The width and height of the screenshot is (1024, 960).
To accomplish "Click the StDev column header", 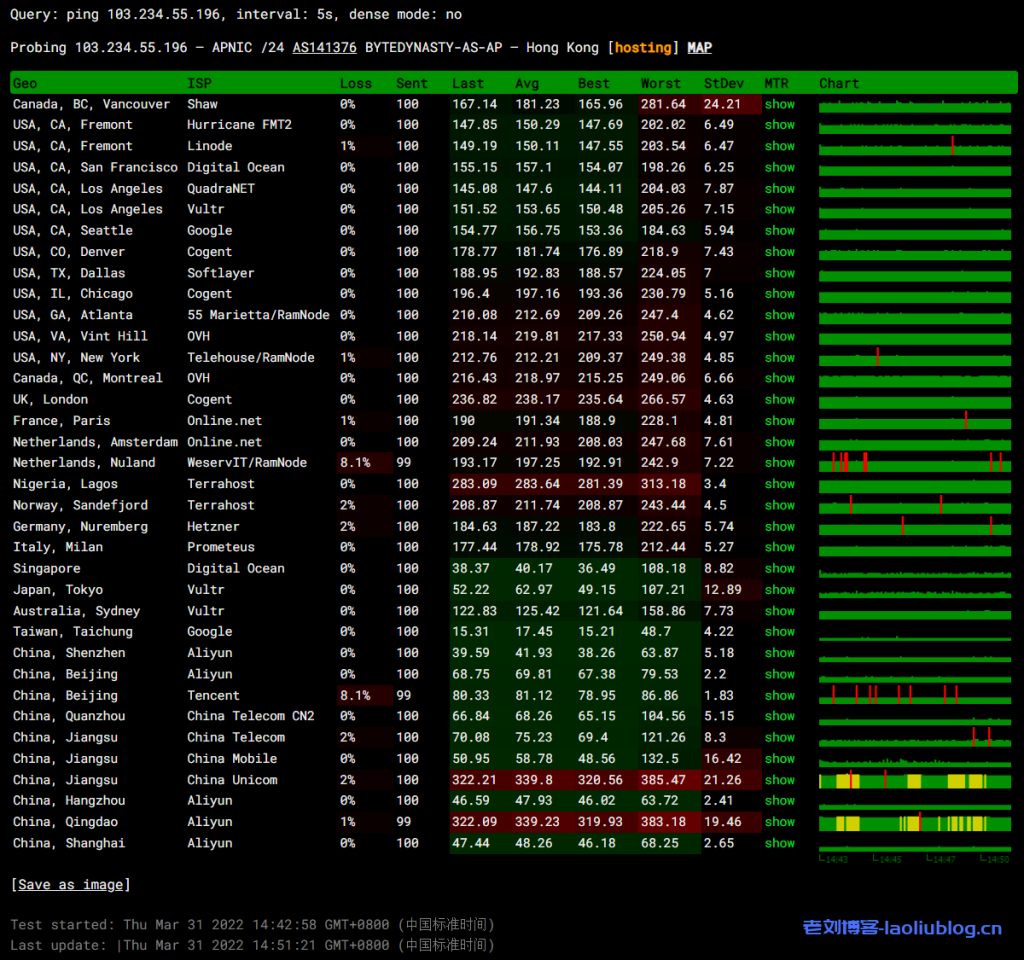I will coord(723,84).
